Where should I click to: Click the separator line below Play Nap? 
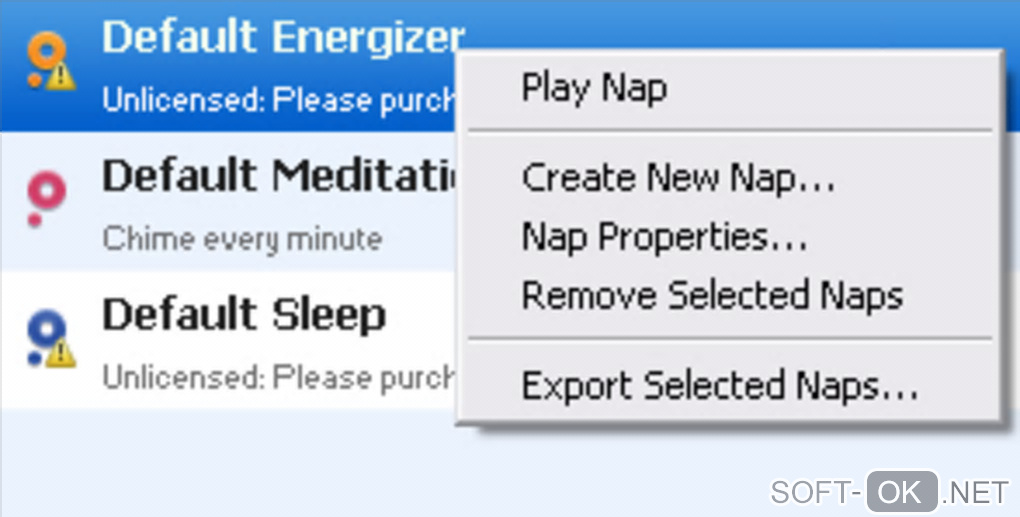pyautogui.click(x=730, y=130)
